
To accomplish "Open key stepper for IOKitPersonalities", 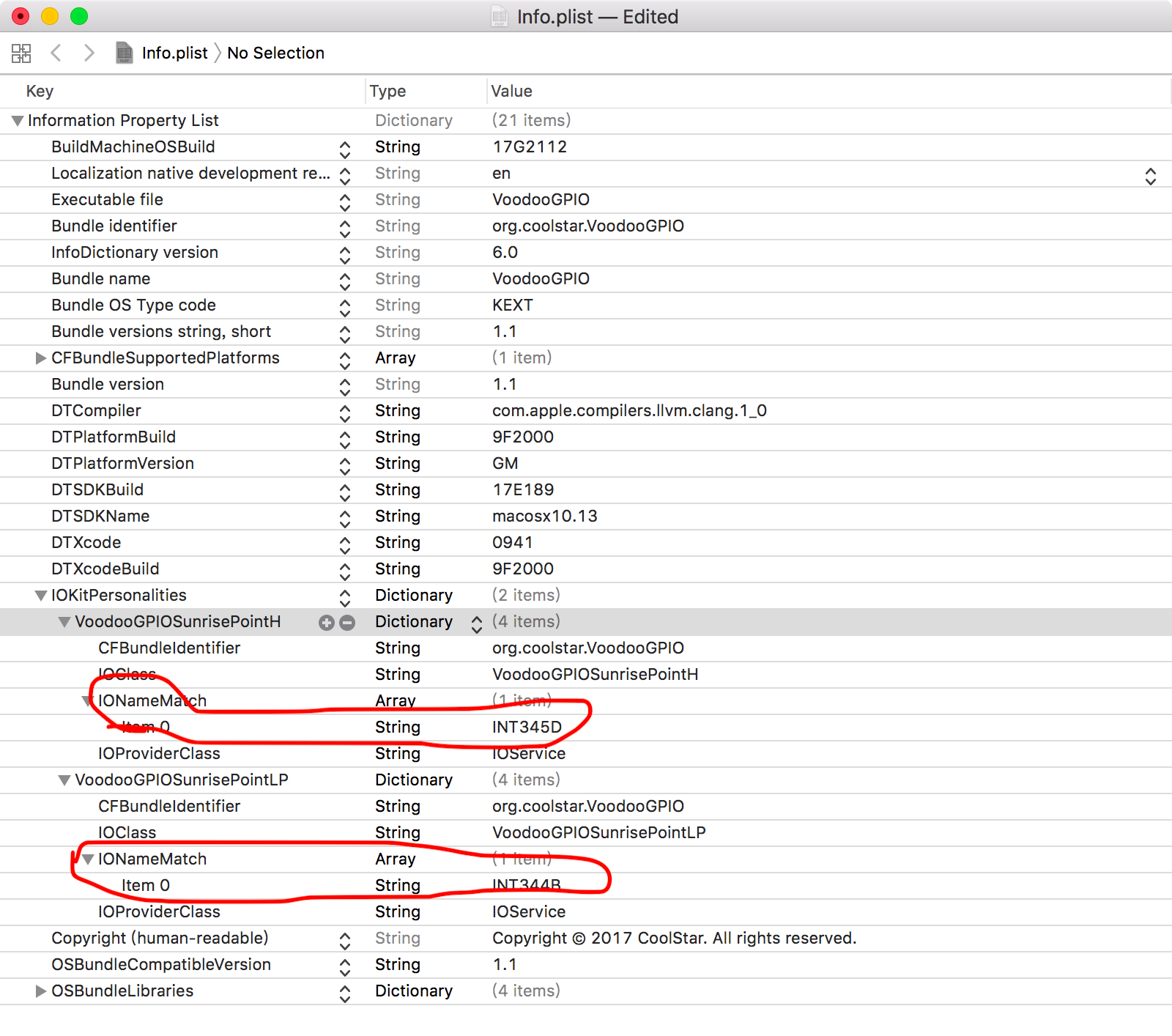I will tap(345, 598).
